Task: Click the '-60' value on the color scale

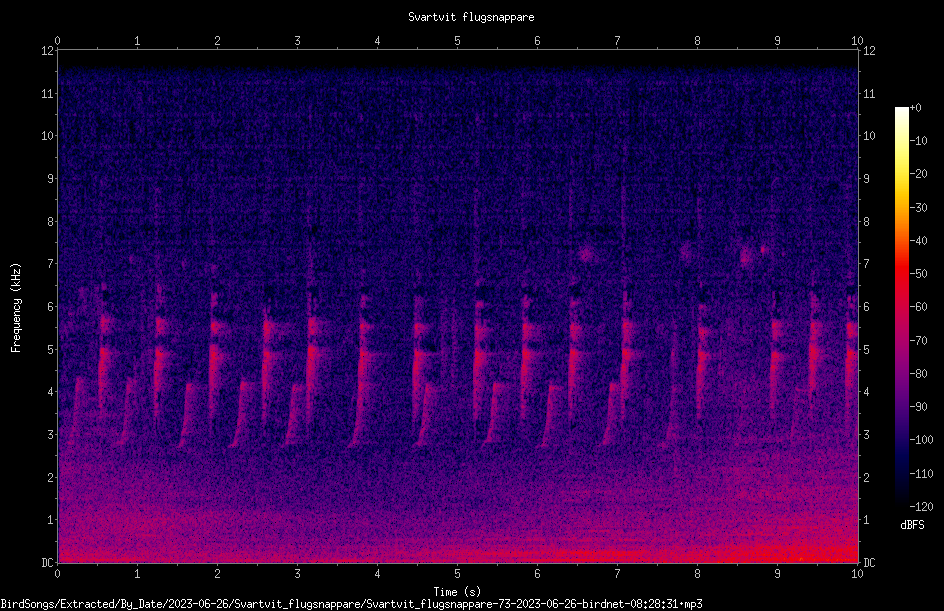Action: [x=918, y=307]
